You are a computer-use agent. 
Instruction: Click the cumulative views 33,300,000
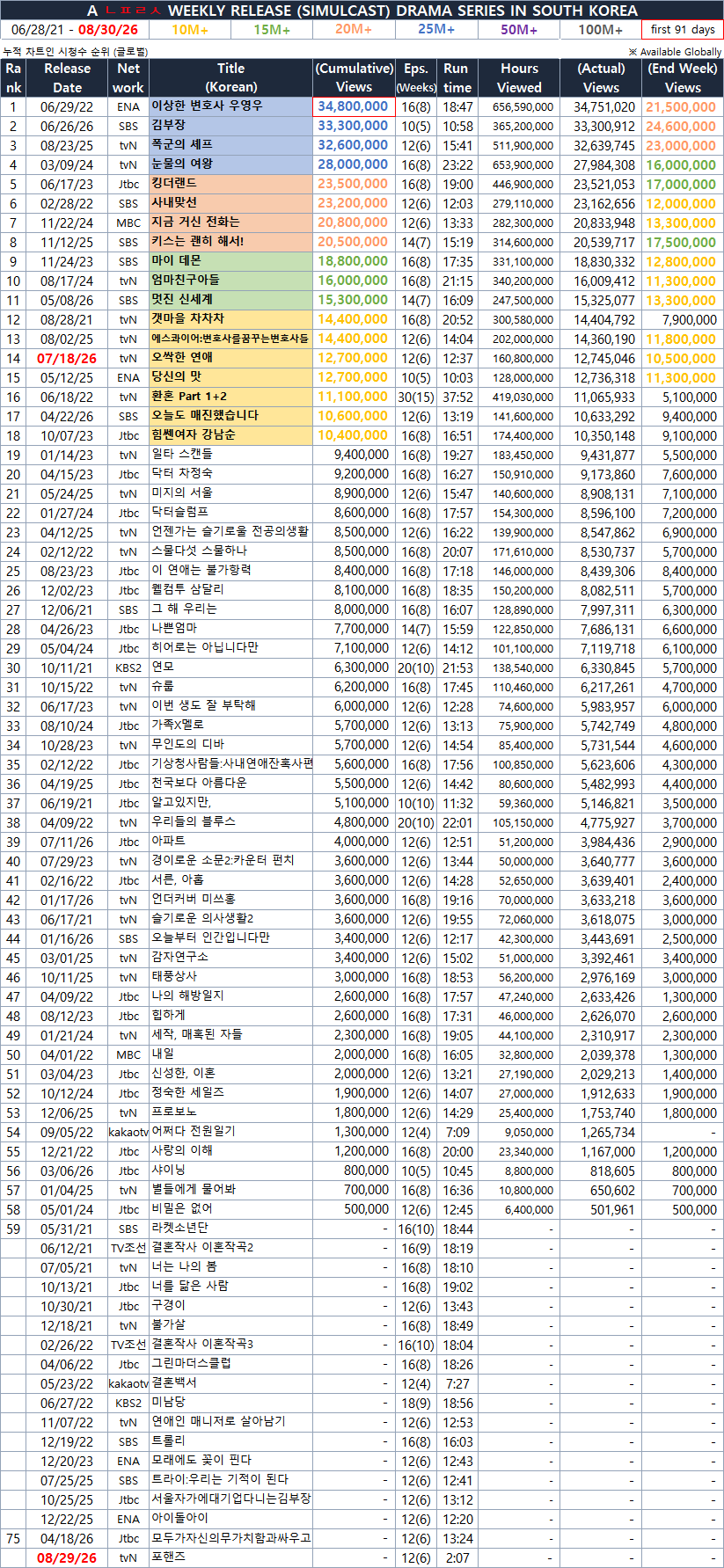tap(353, 126)
